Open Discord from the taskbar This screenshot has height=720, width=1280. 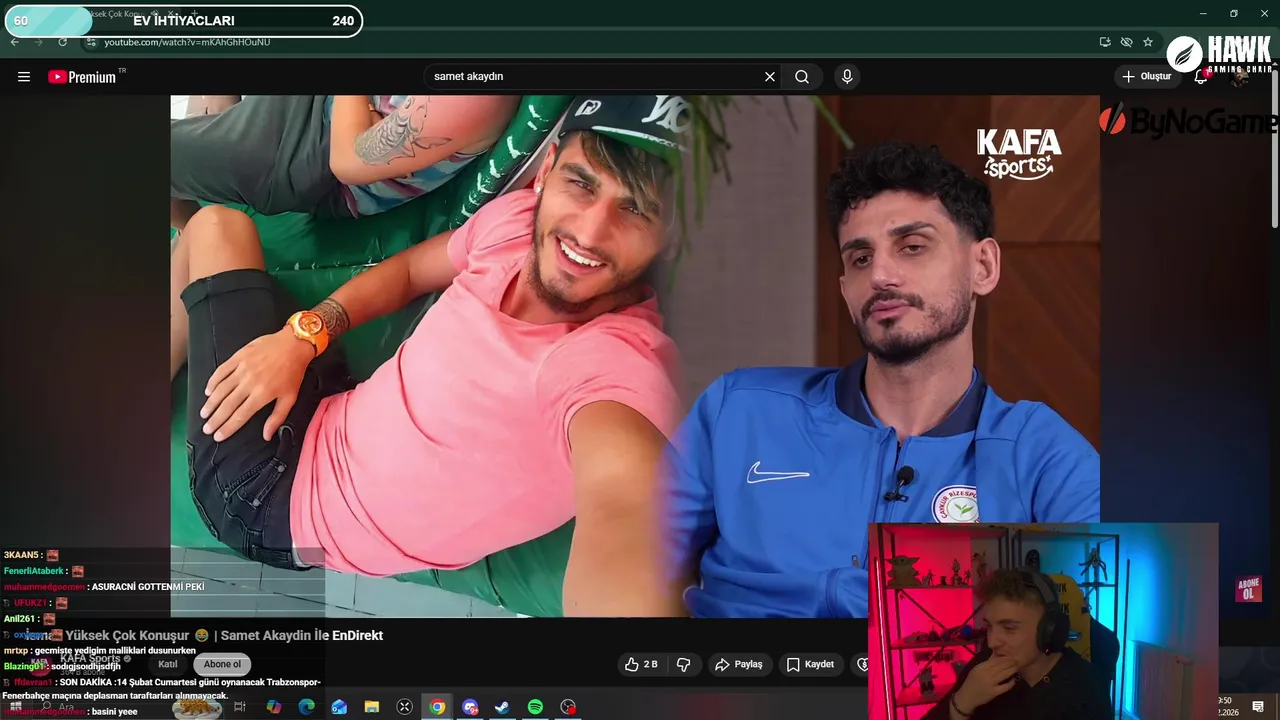coord(470,707)
